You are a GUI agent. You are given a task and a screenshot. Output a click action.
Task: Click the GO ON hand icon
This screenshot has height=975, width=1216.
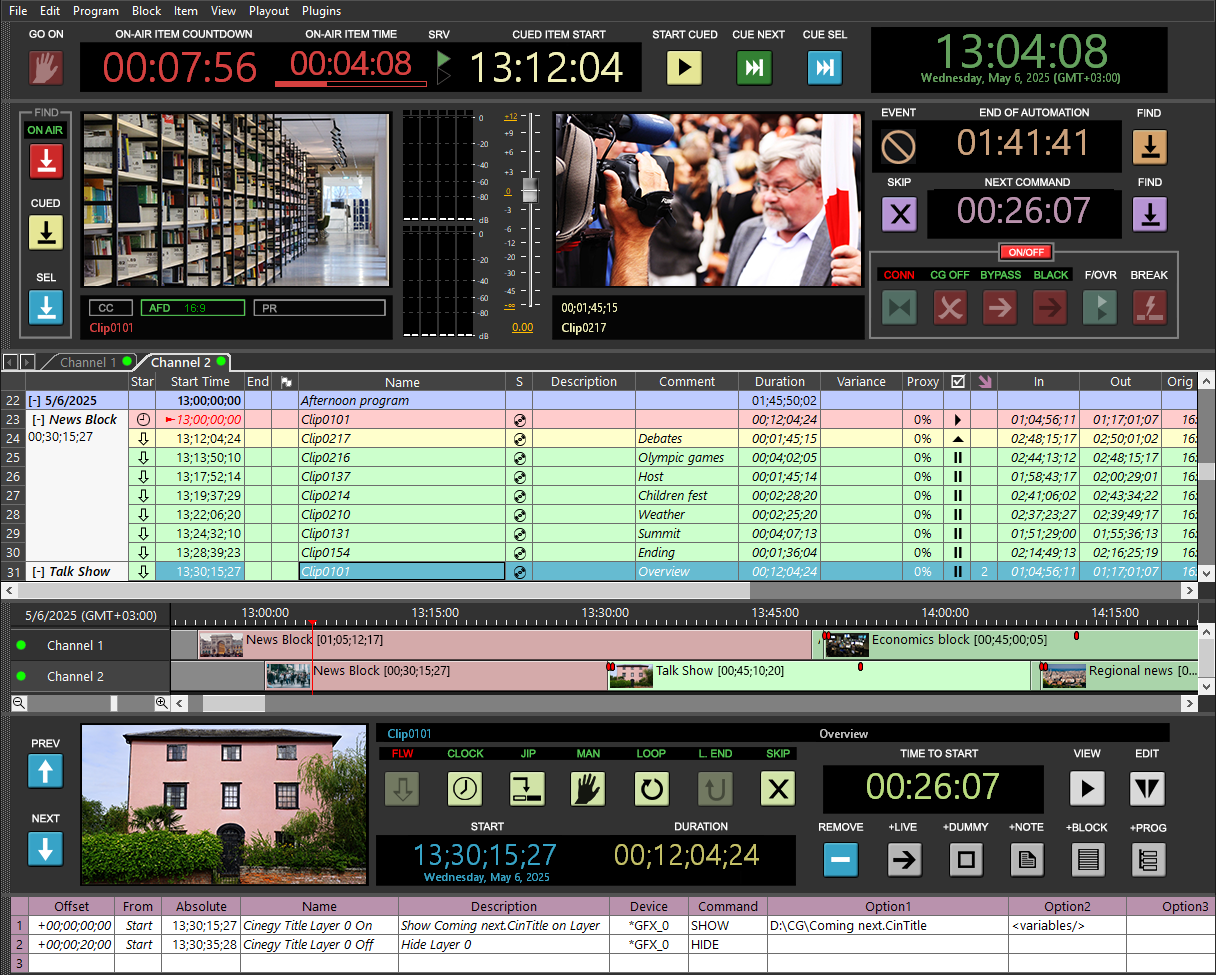pos(45,68)
